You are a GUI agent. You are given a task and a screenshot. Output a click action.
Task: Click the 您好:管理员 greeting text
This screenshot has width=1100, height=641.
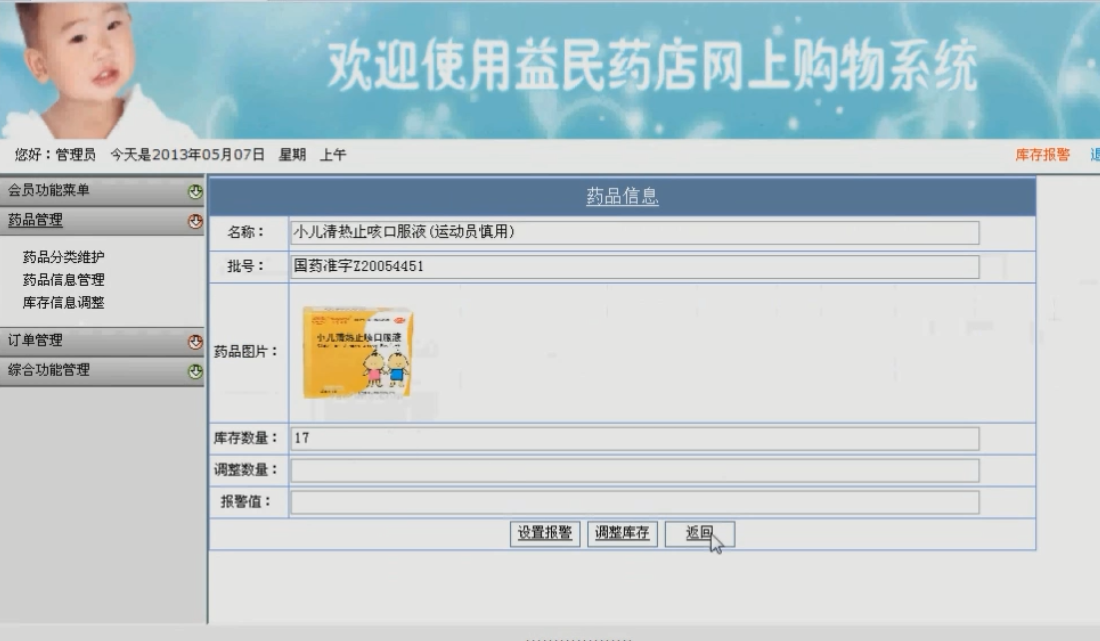coord(55,154)
